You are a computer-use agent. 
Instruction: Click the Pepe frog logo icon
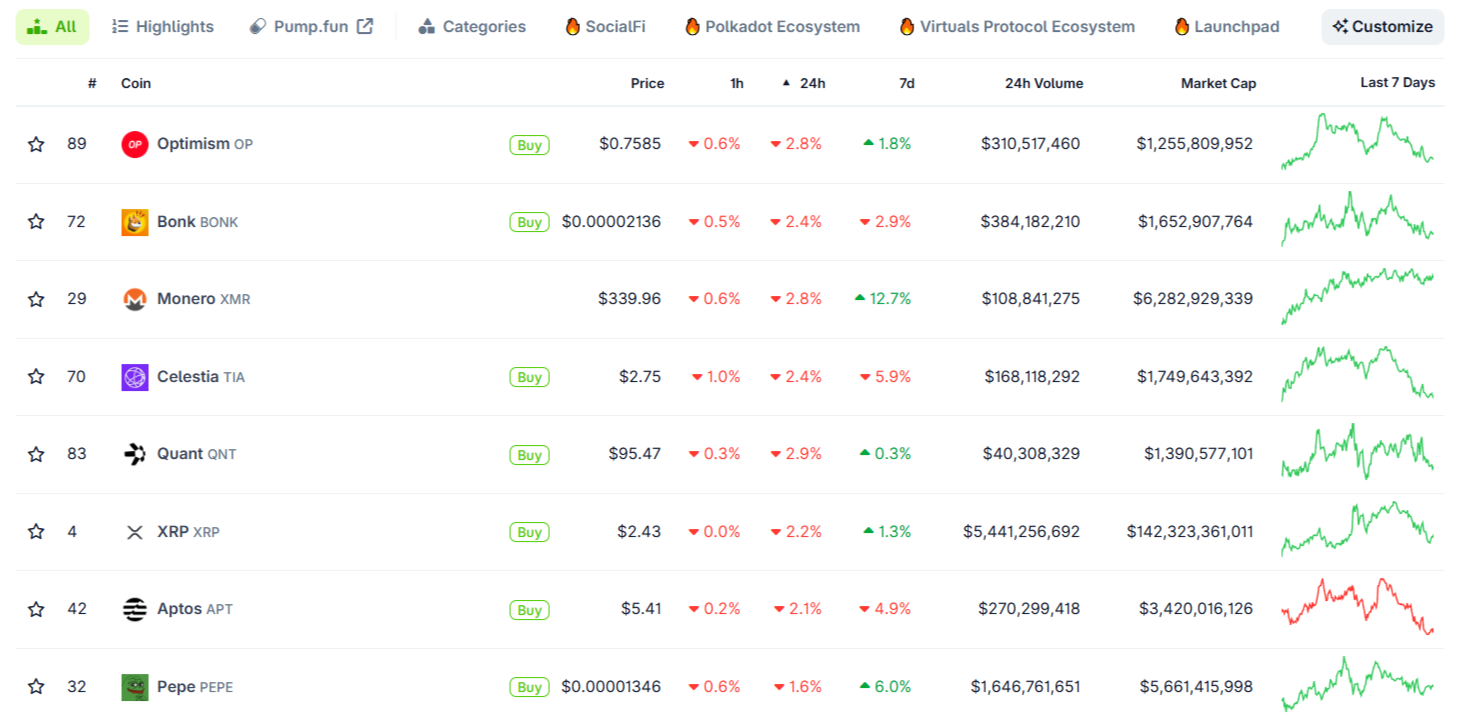coord(135,687)
